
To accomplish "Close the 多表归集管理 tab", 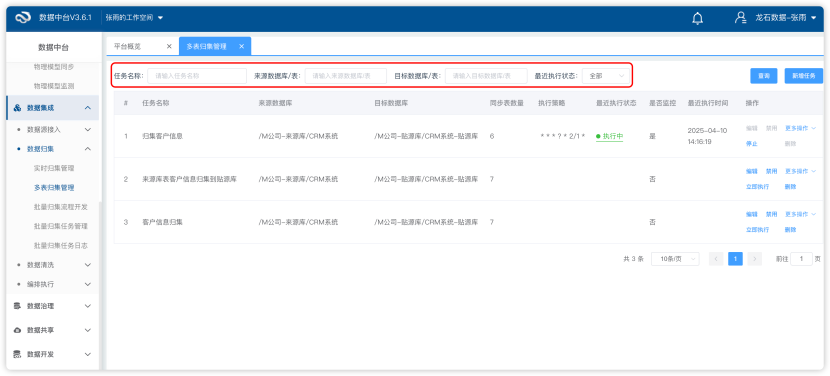I will [x=241, y=47].
